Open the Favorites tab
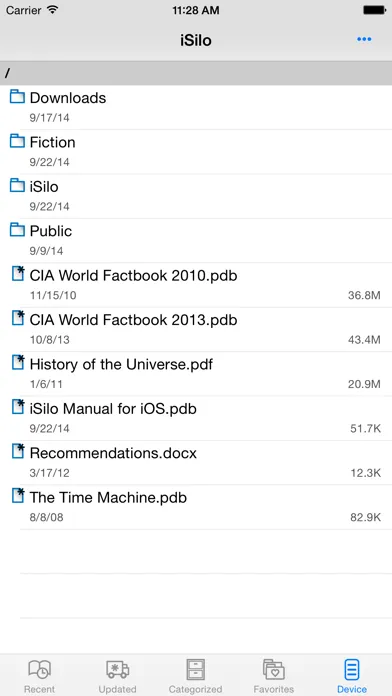 pos(273,676)
